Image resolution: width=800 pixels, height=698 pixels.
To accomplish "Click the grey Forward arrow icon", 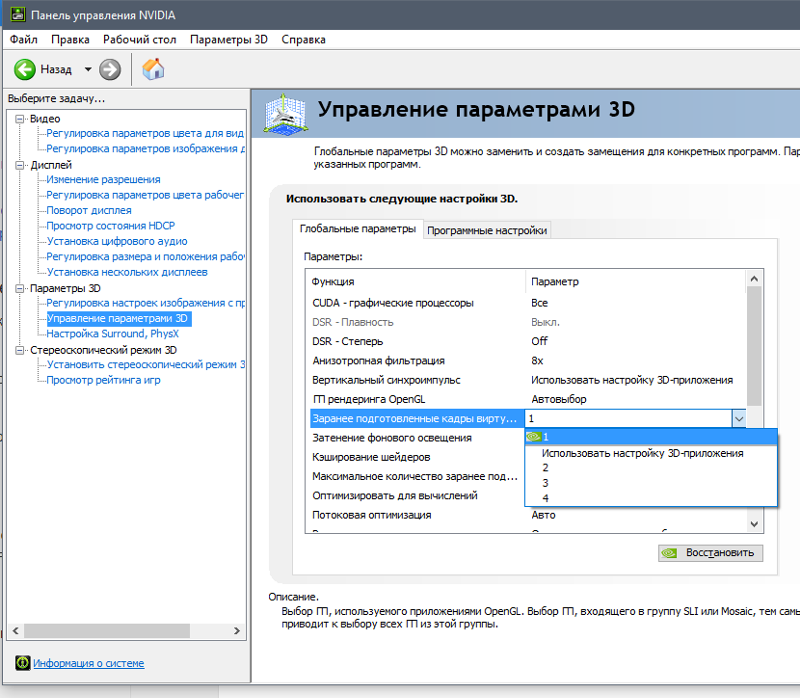I will (110, 69).
